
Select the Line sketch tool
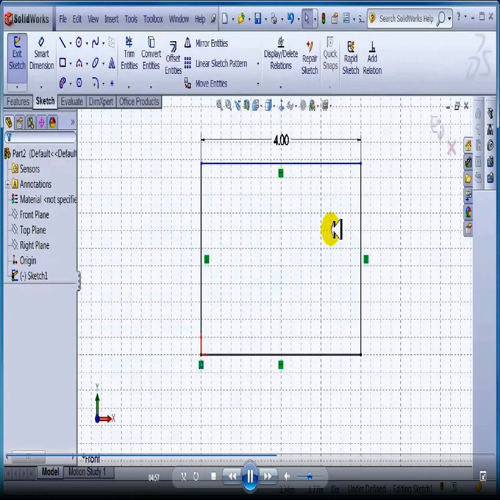click(x=62, y=43)
